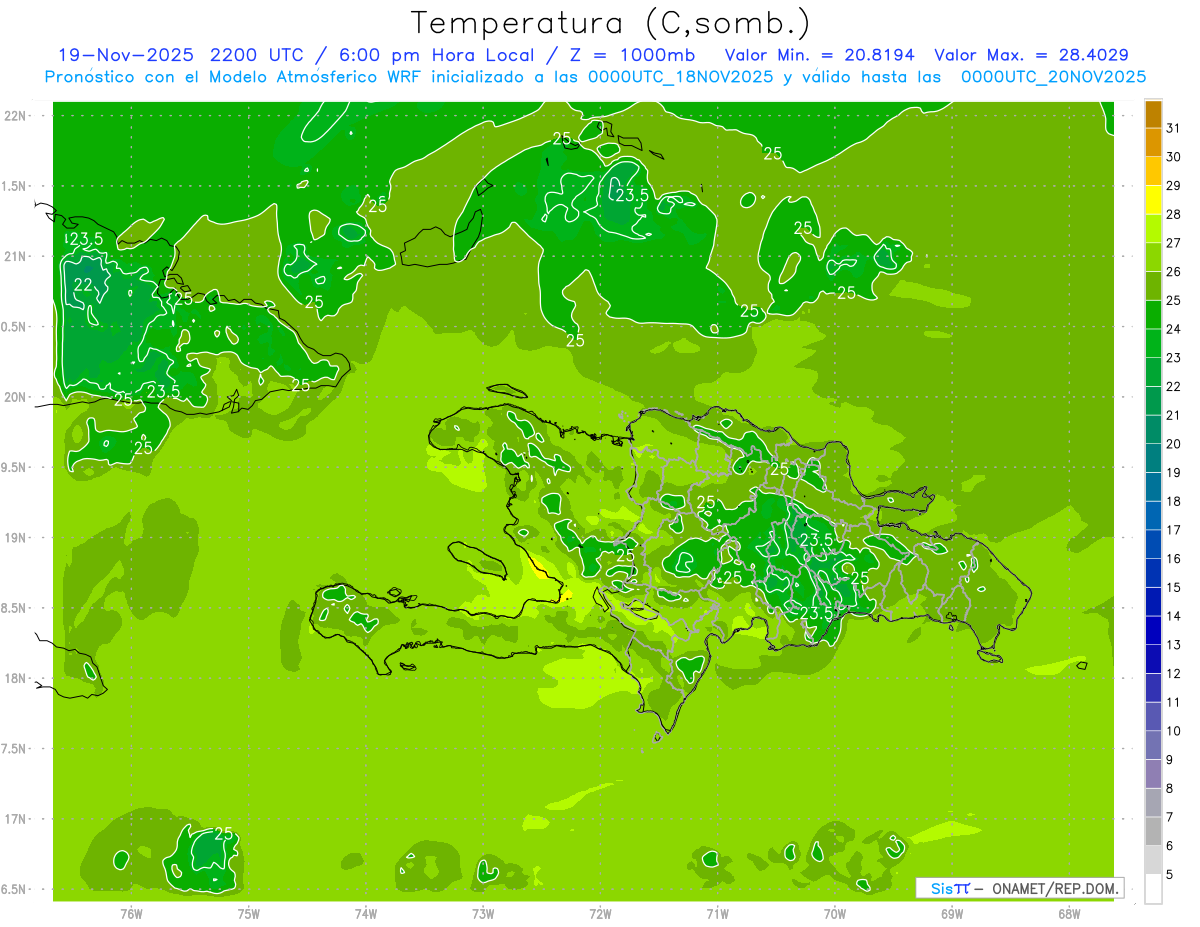Click the color scale label 24
The height and width of the screenshot is (927, 1200).
click(1174, 329)
